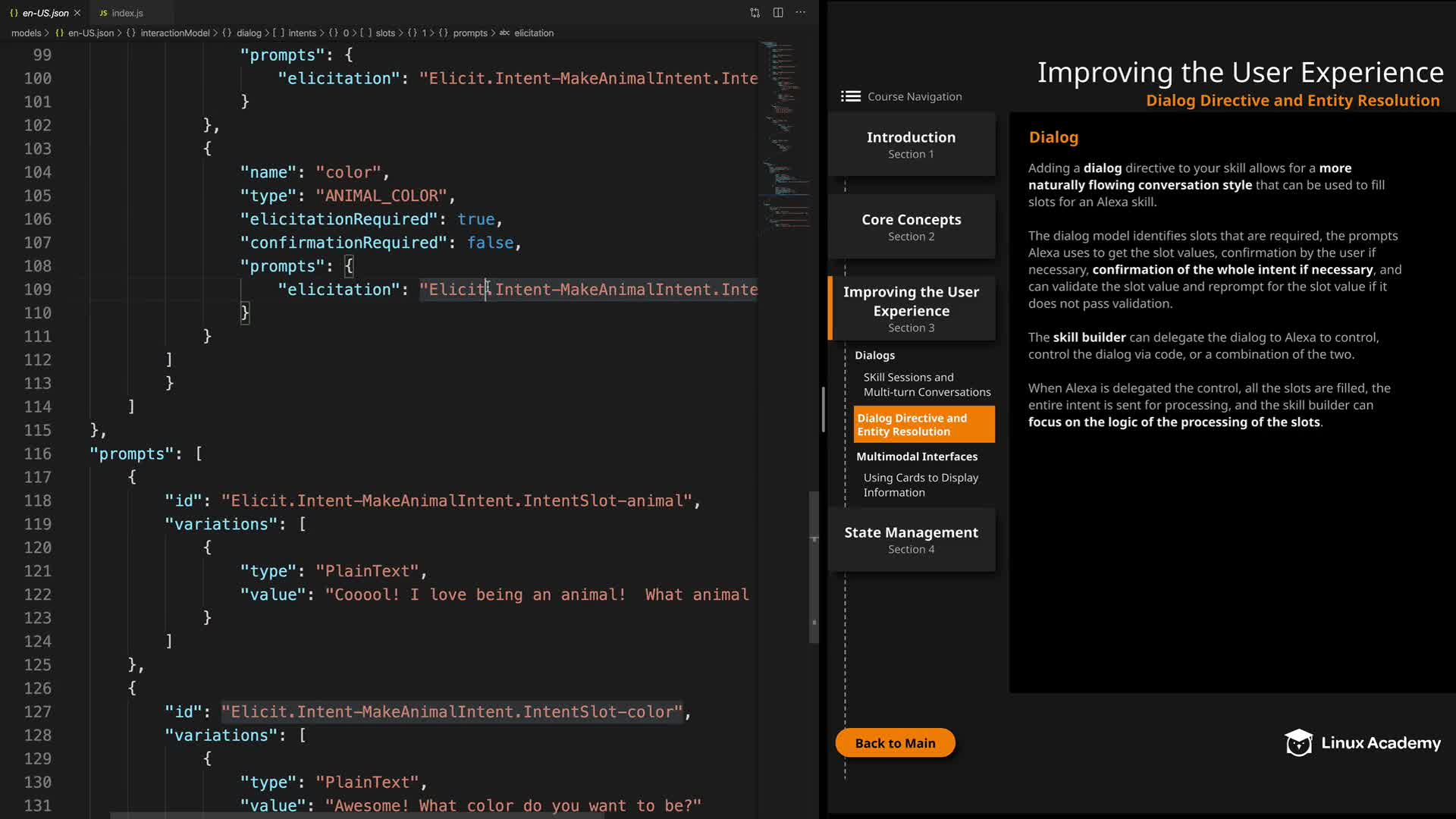Select Dialog Directive and Entity Resolution
1456x819 pixels.
[924, 425]
